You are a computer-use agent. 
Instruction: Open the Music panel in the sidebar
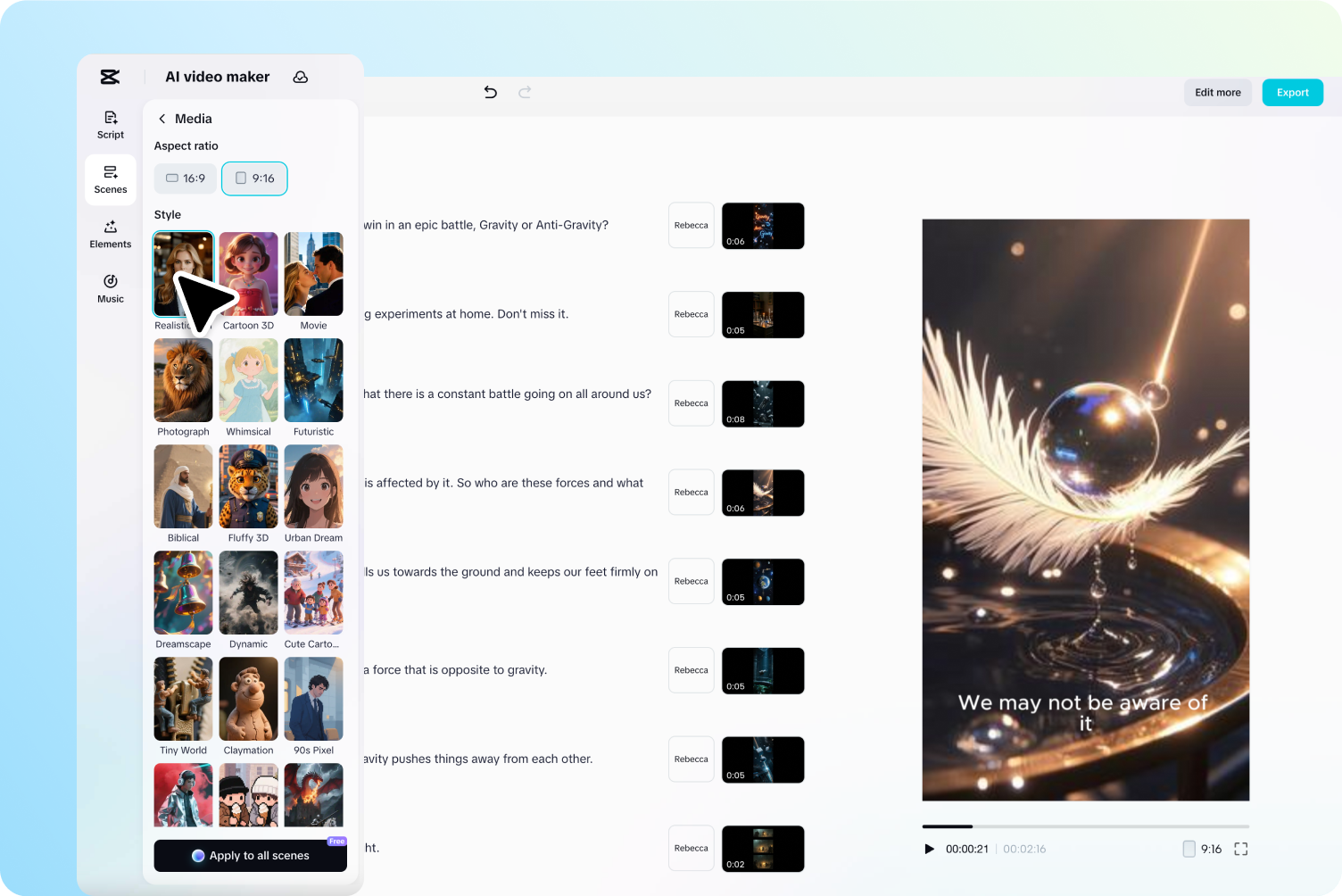110,288
